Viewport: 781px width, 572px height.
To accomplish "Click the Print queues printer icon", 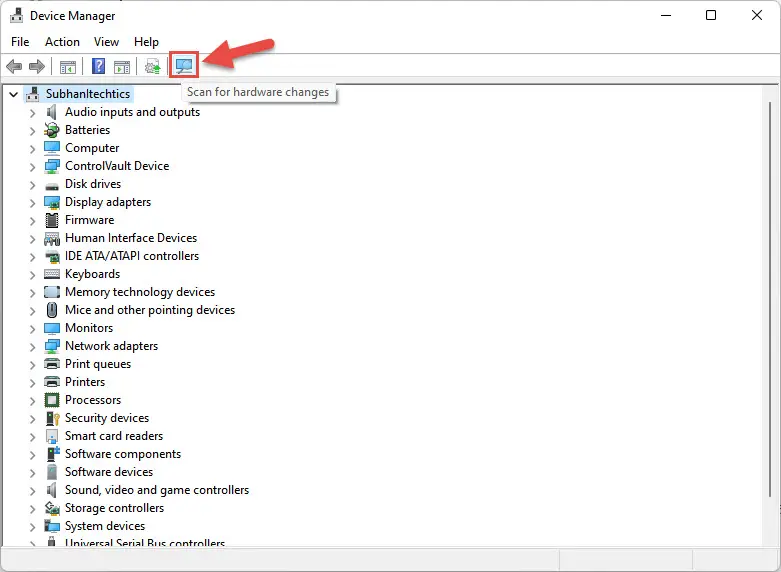I will pos(52,364).
